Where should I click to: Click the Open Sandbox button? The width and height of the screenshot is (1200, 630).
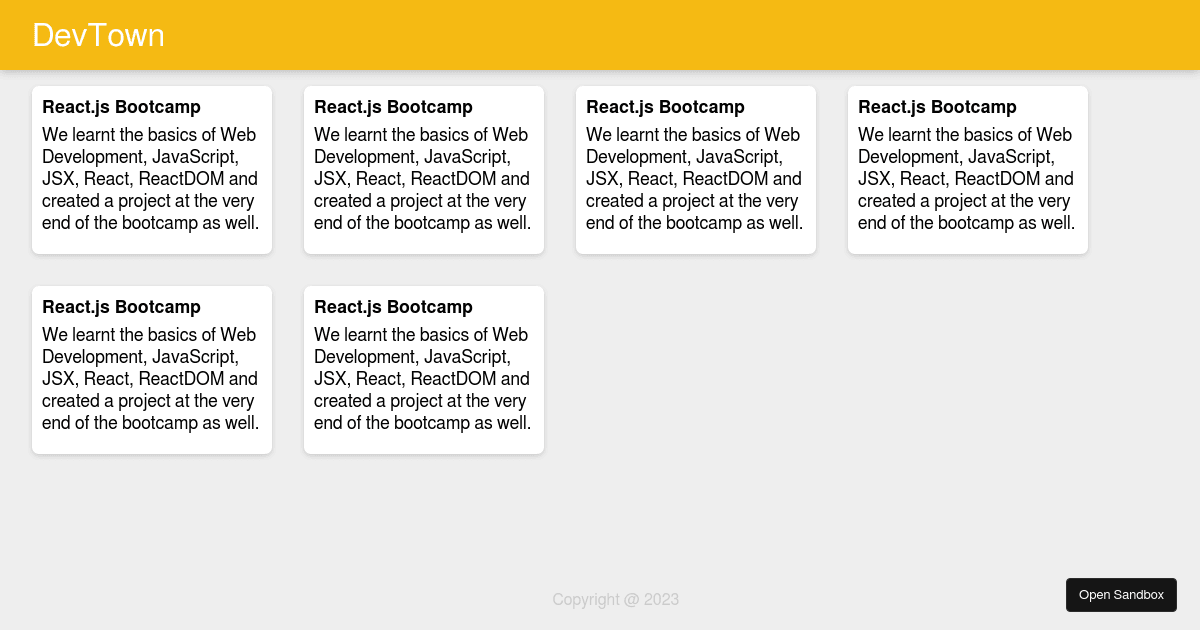tap(1121, 594)
